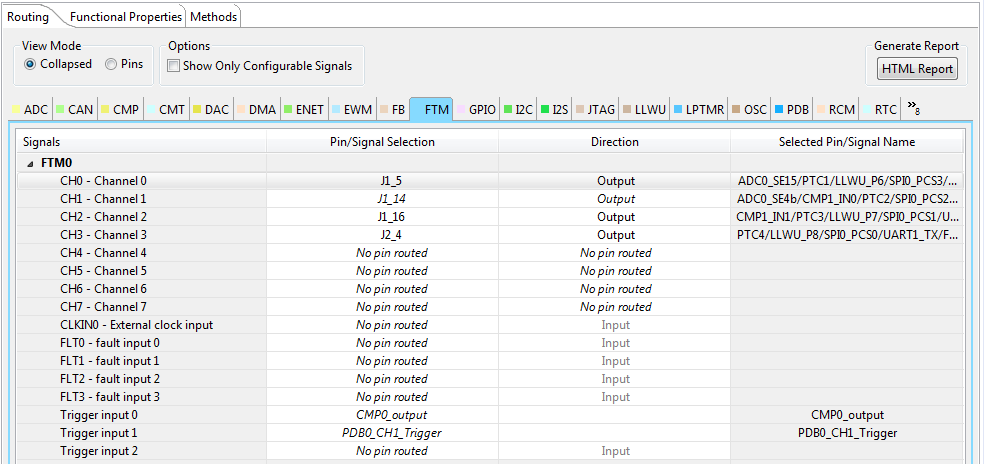This screenshot has width=984, height=464.
Task: Open the DAC peripheral tab
Action: tap(211, 109)
